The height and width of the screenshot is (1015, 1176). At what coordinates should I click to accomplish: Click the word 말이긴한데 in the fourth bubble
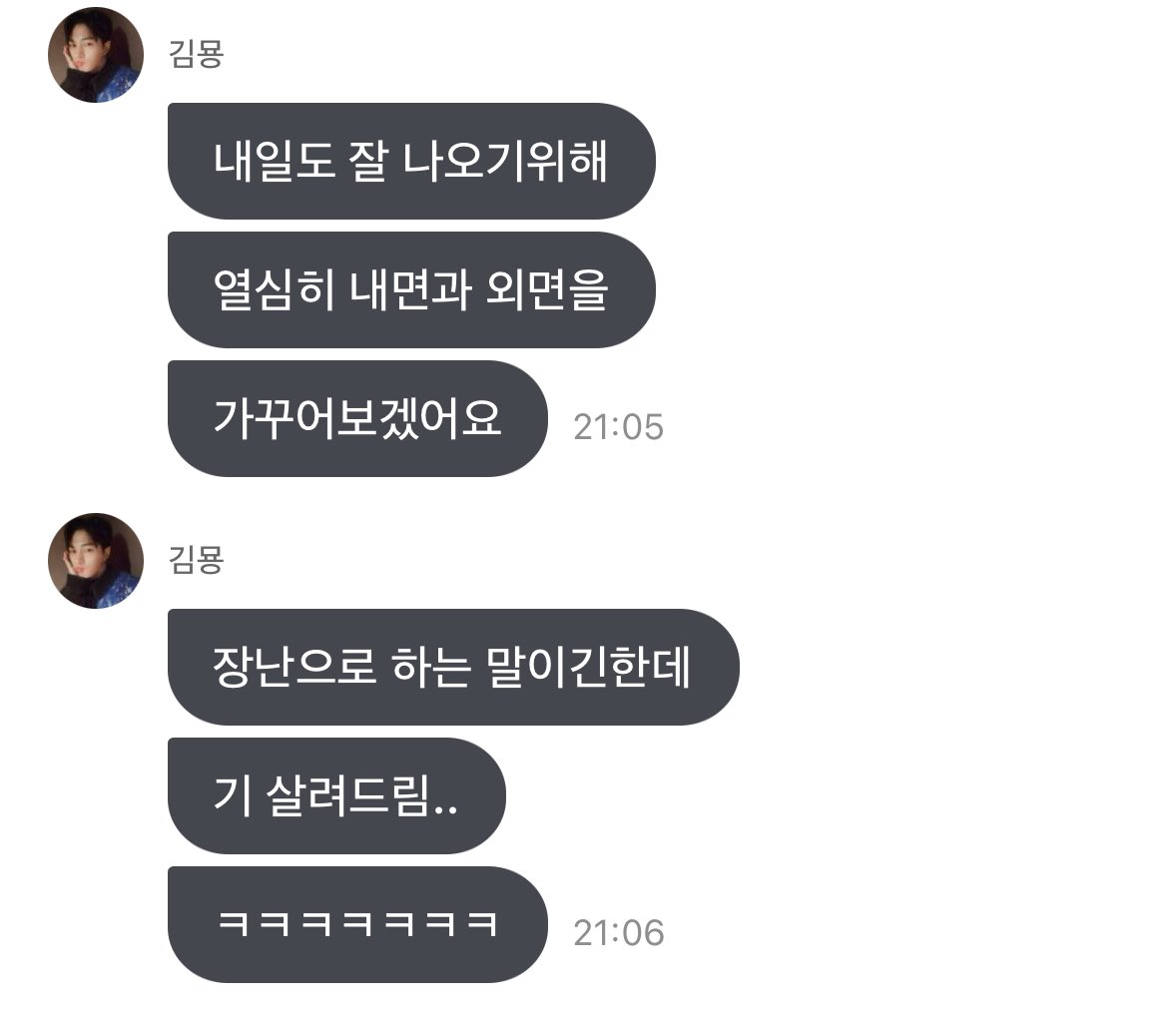point(588,667)
